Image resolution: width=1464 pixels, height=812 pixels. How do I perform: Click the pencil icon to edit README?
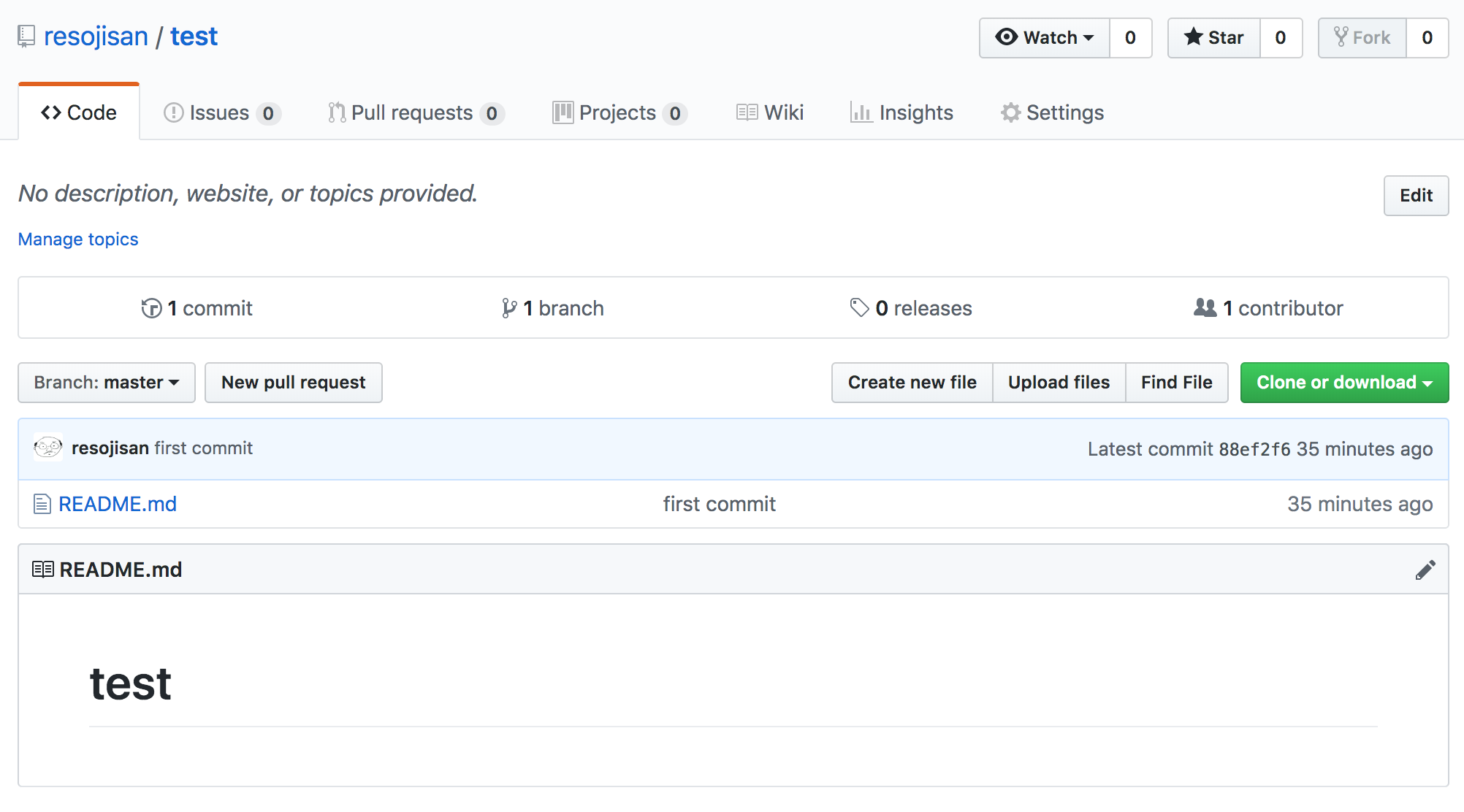[1425, 570]
